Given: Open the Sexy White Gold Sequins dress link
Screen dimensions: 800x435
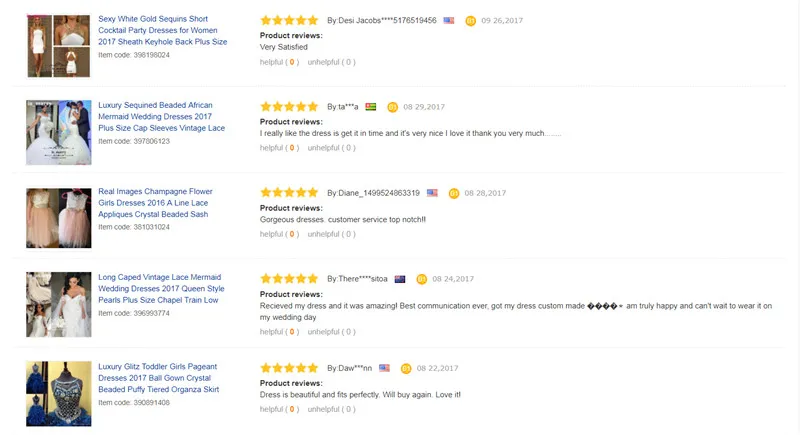Looking at the screenshot, I should [162, 30].
